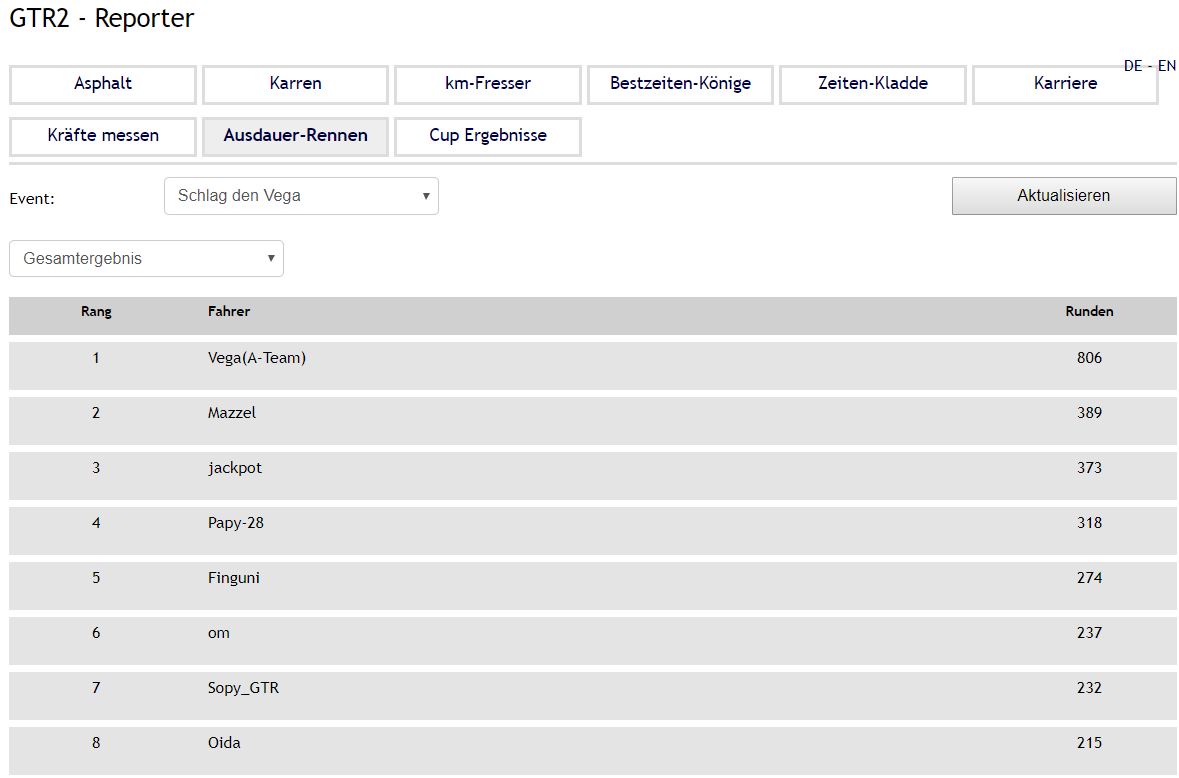Go to the Zeiten-Kladde tab
1179x778 pixels.
(873, 84)
